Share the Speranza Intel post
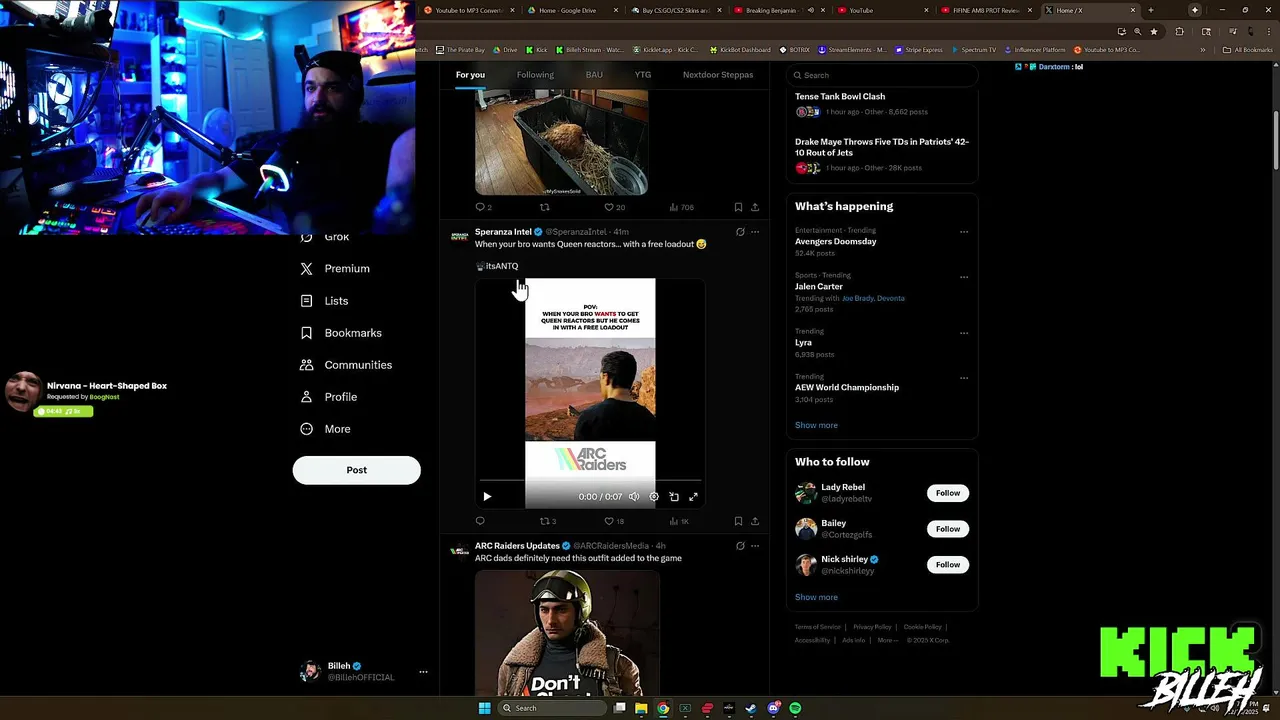 (x=755, y=521)
